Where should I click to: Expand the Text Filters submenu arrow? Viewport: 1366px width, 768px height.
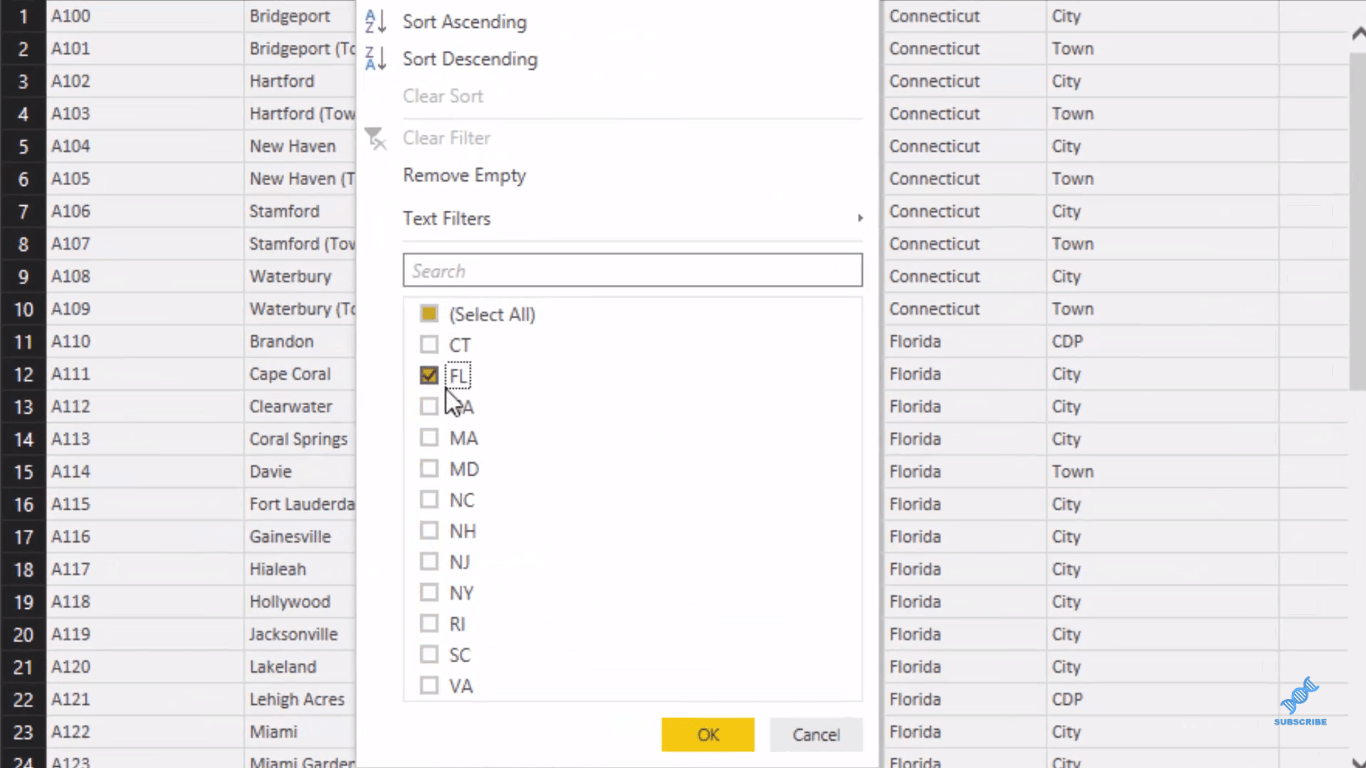859,218
